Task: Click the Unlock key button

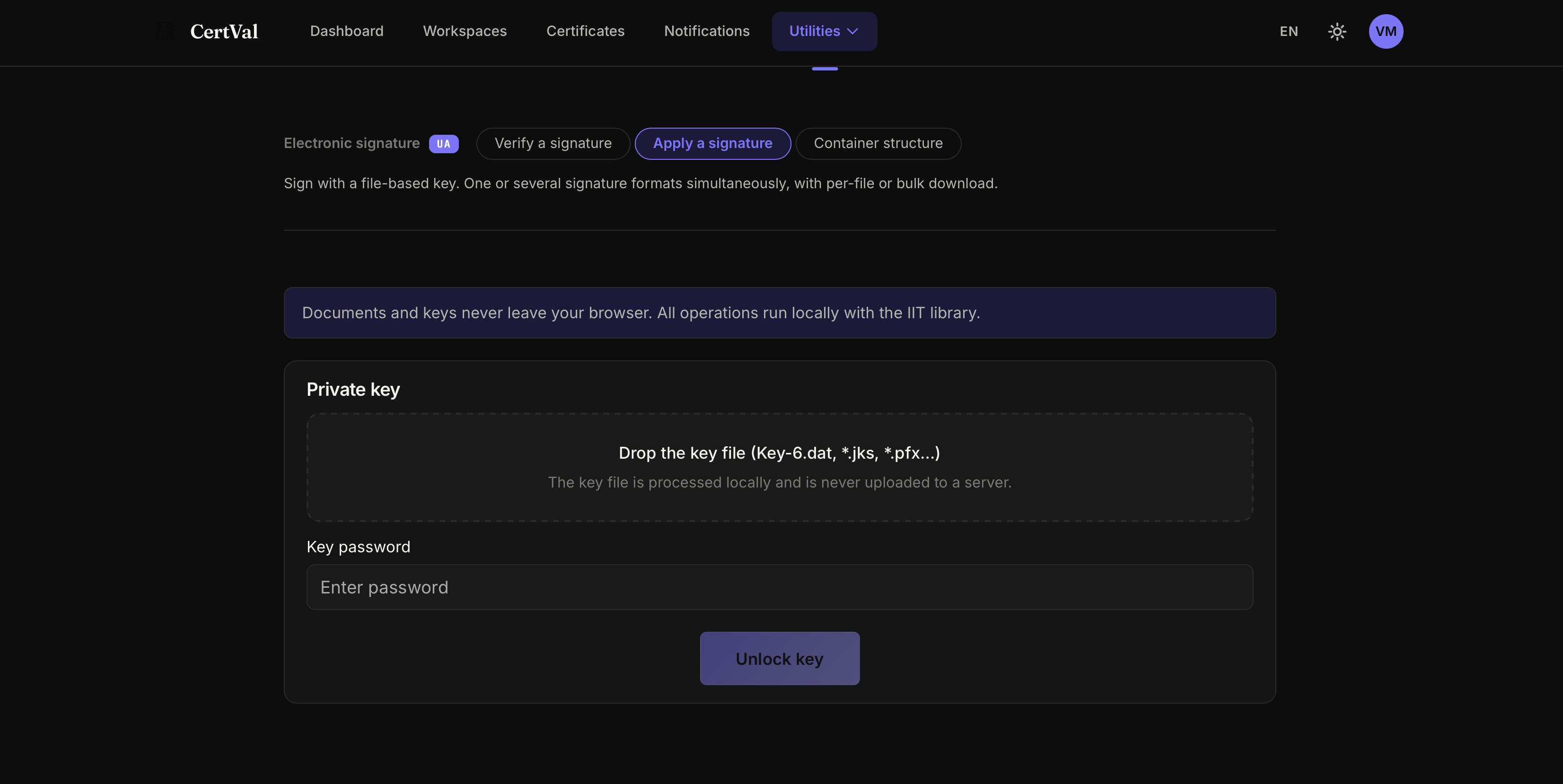Action: pyautogui.click(x=779, y=659)
